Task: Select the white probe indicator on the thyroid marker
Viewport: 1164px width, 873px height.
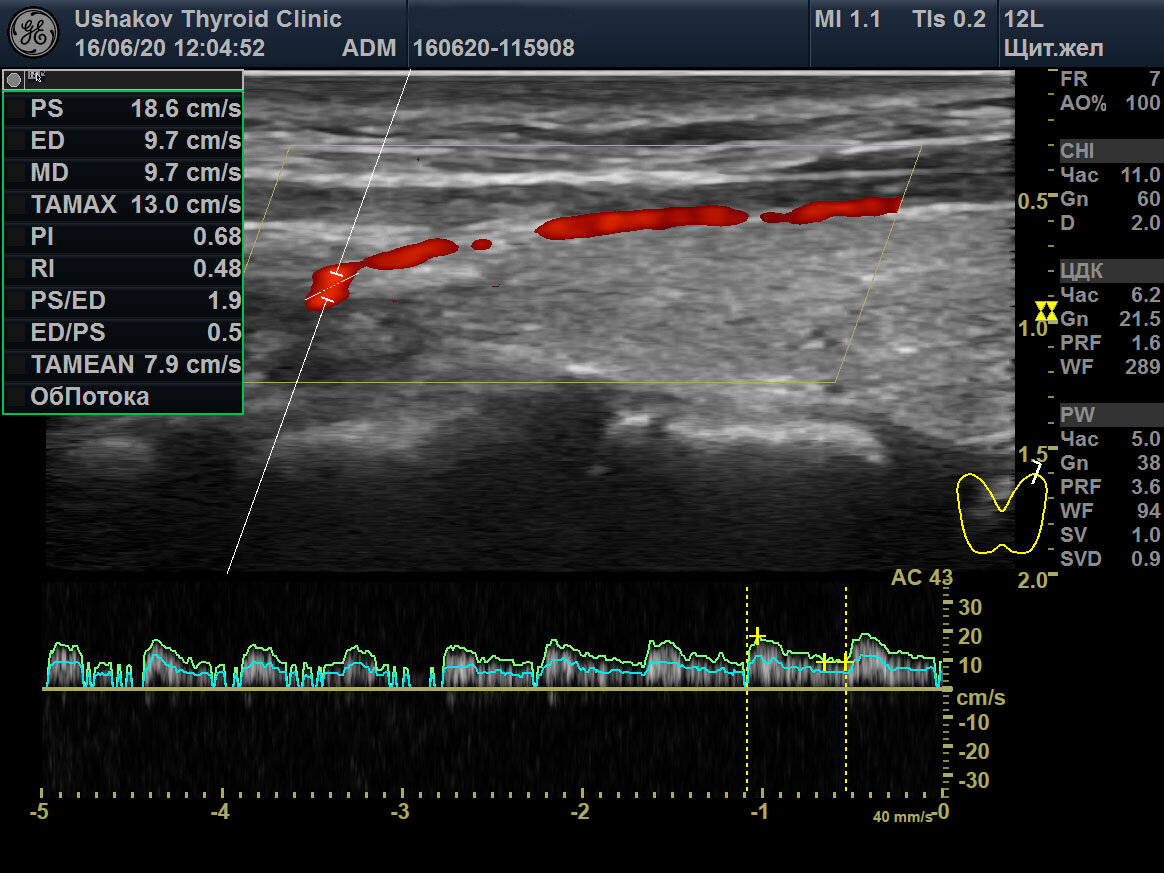Action: point(1036,471)
